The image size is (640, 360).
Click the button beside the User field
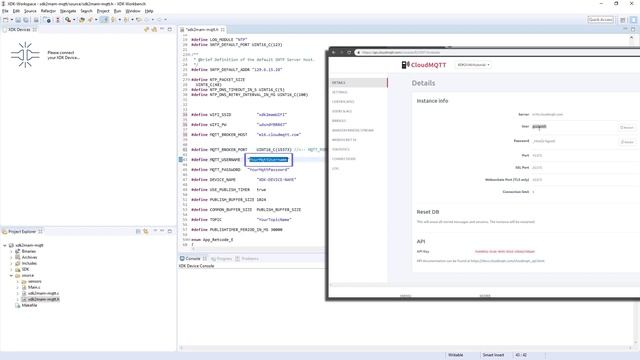pyautogui.click(x=627, y=128)
